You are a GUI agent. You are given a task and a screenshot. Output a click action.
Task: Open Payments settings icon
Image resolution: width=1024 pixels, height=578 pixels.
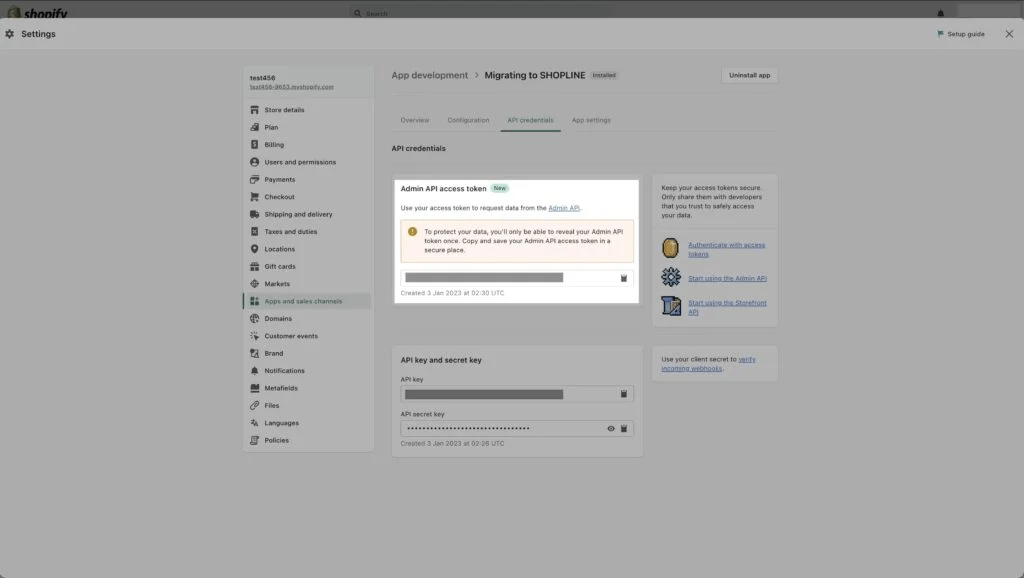(x=254, y=180)
